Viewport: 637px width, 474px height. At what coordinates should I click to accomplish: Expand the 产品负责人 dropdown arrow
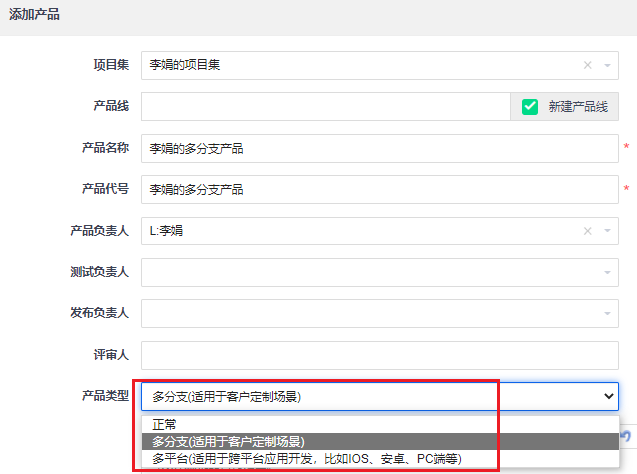[x=607, y=231]
